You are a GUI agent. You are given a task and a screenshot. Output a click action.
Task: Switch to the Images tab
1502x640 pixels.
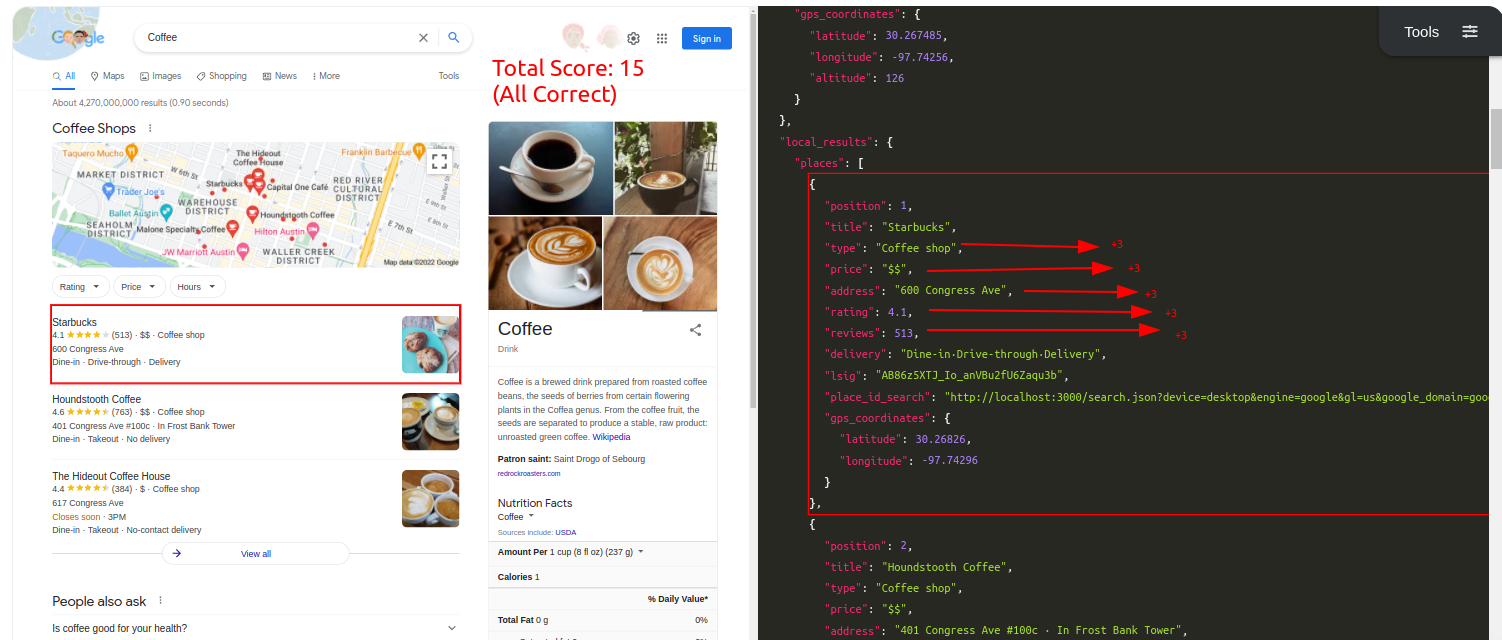click(161, 76)
